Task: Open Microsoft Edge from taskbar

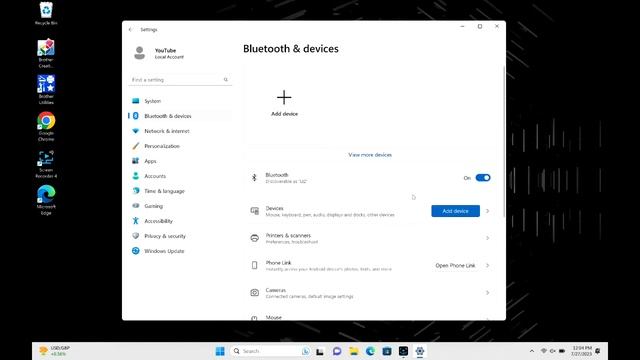Action: 370,351
